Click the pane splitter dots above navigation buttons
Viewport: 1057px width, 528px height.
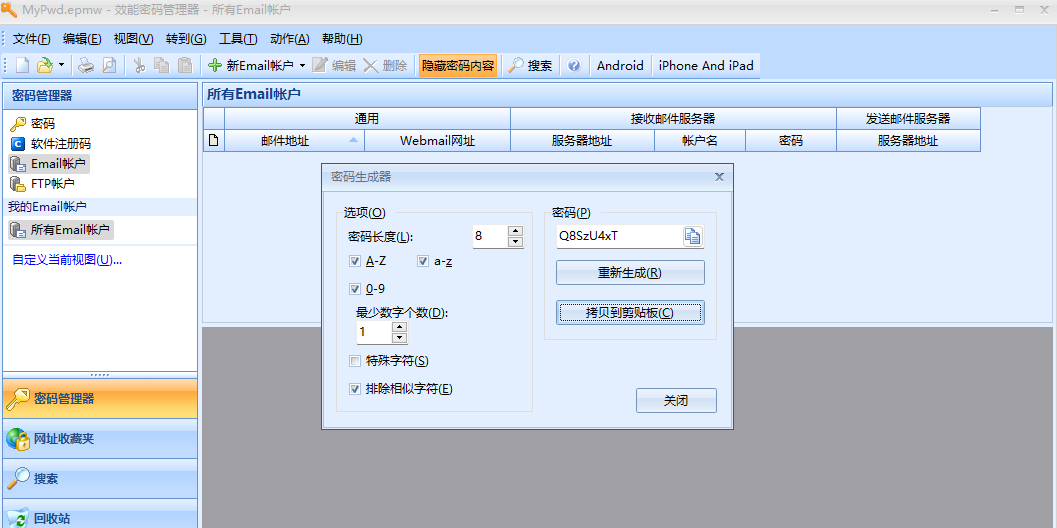tap(100, 374)
